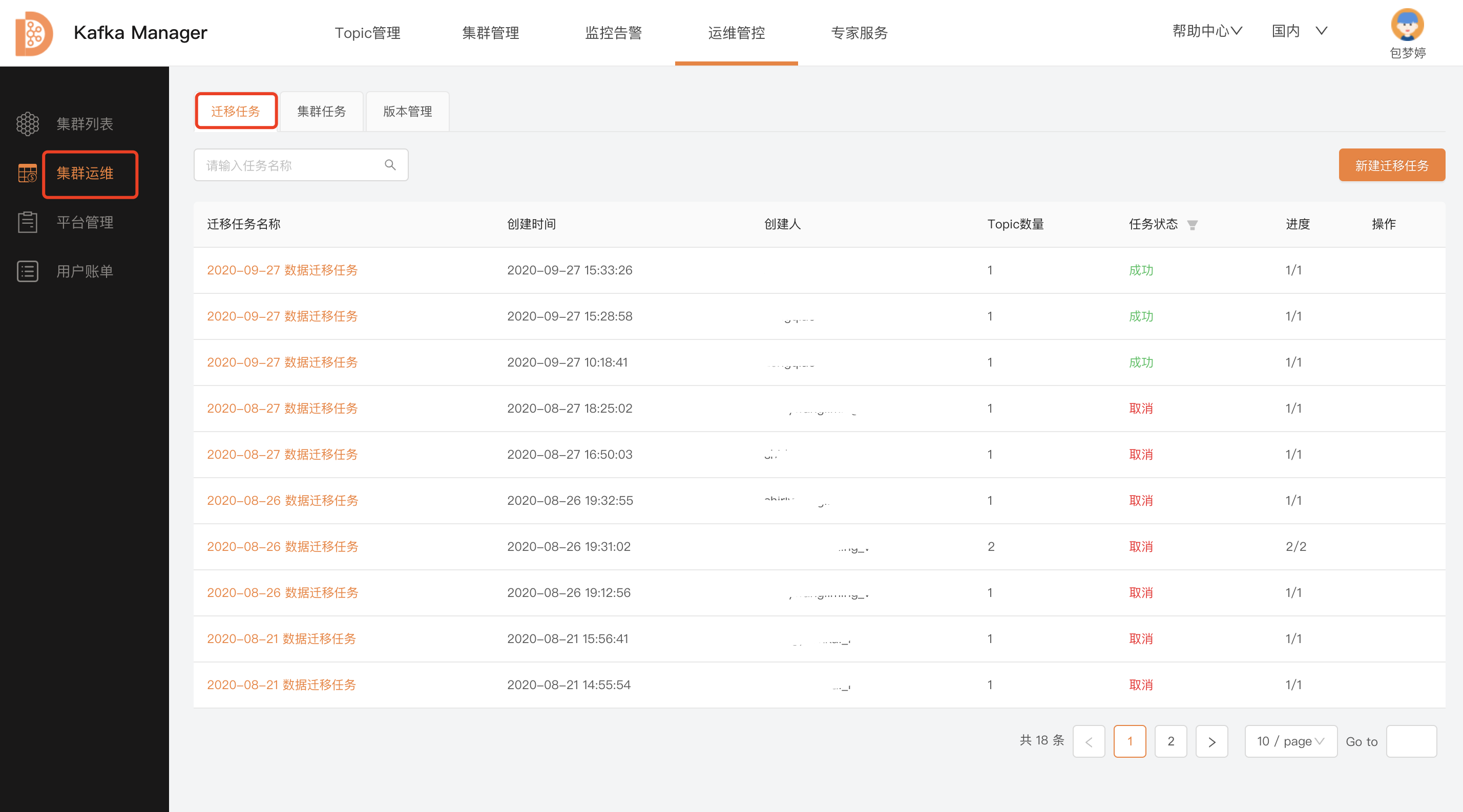Click the filter icon on 任务状态 column
Viewport: 1463px width, 812px height.
point(1193,225)
